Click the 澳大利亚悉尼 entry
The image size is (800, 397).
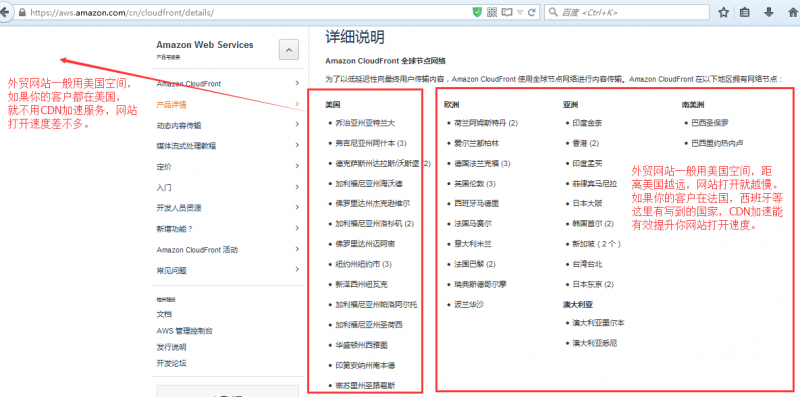594,343
